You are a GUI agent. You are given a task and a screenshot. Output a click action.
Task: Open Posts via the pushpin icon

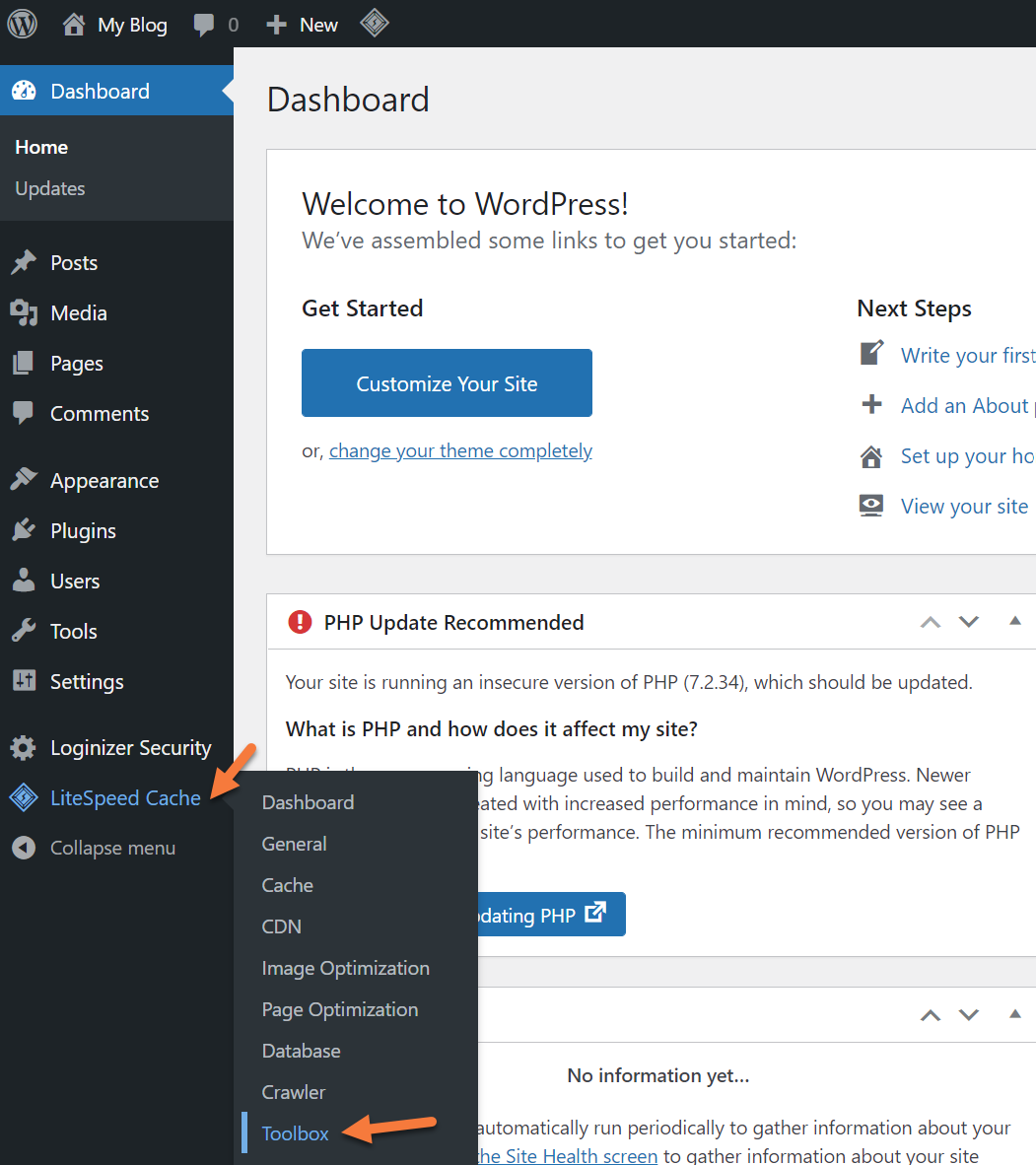pos(24,263)
